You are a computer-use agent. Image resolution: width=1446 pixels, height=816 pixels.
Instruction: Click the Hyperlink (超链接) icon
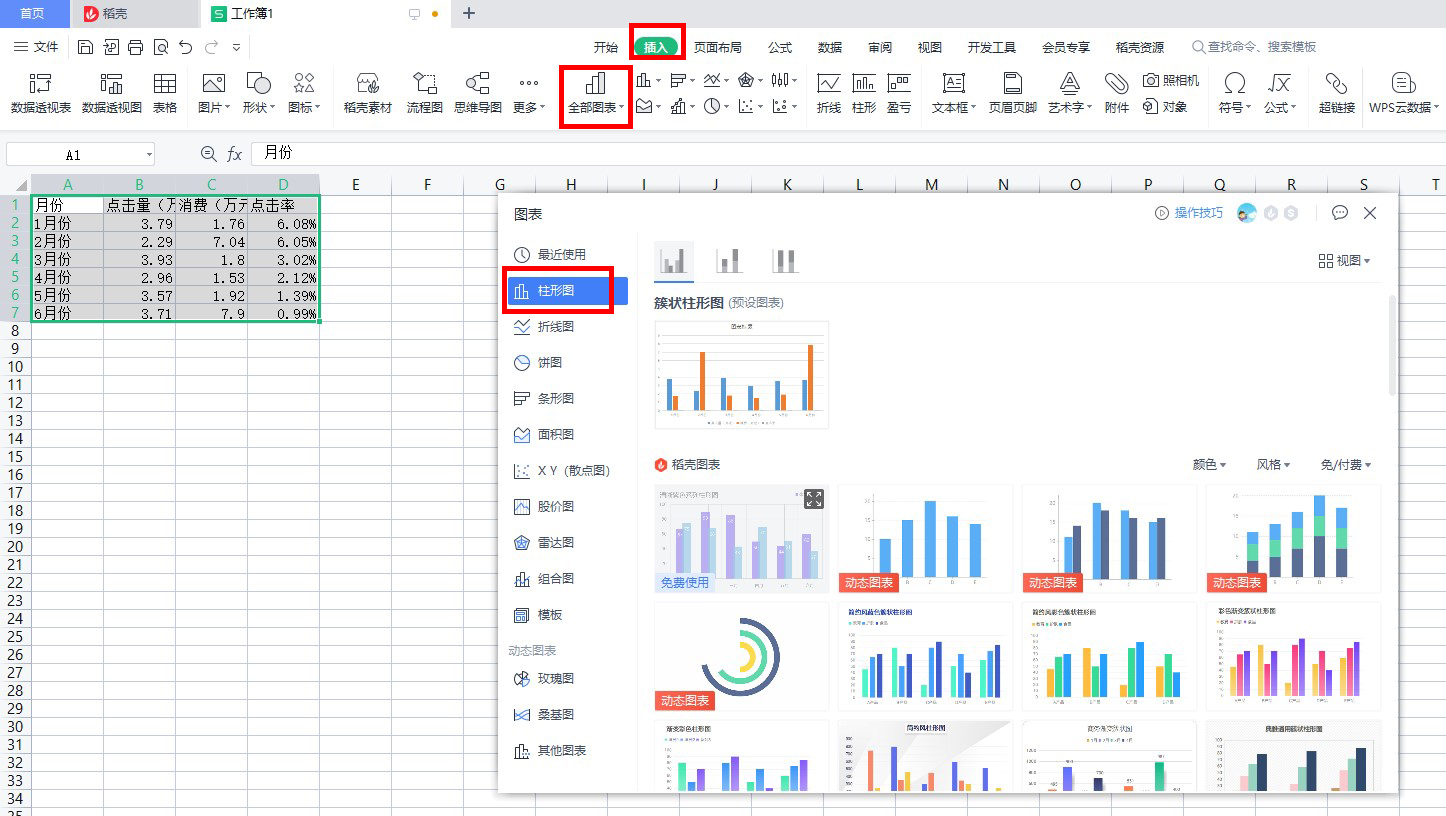(1336, 92)
